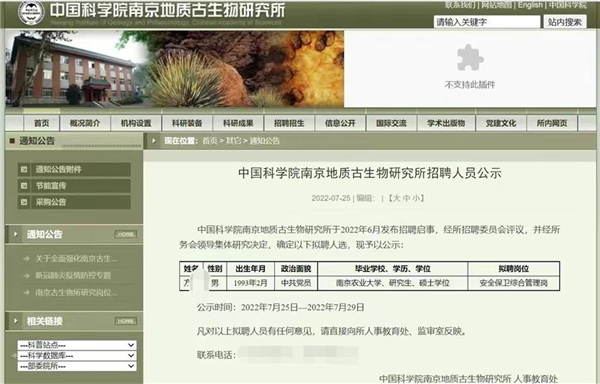This screenshot has width=600, height=384.
Task: Open the 新冠肺炎疫情防控专题 link
Action: (x=73, y=275)
